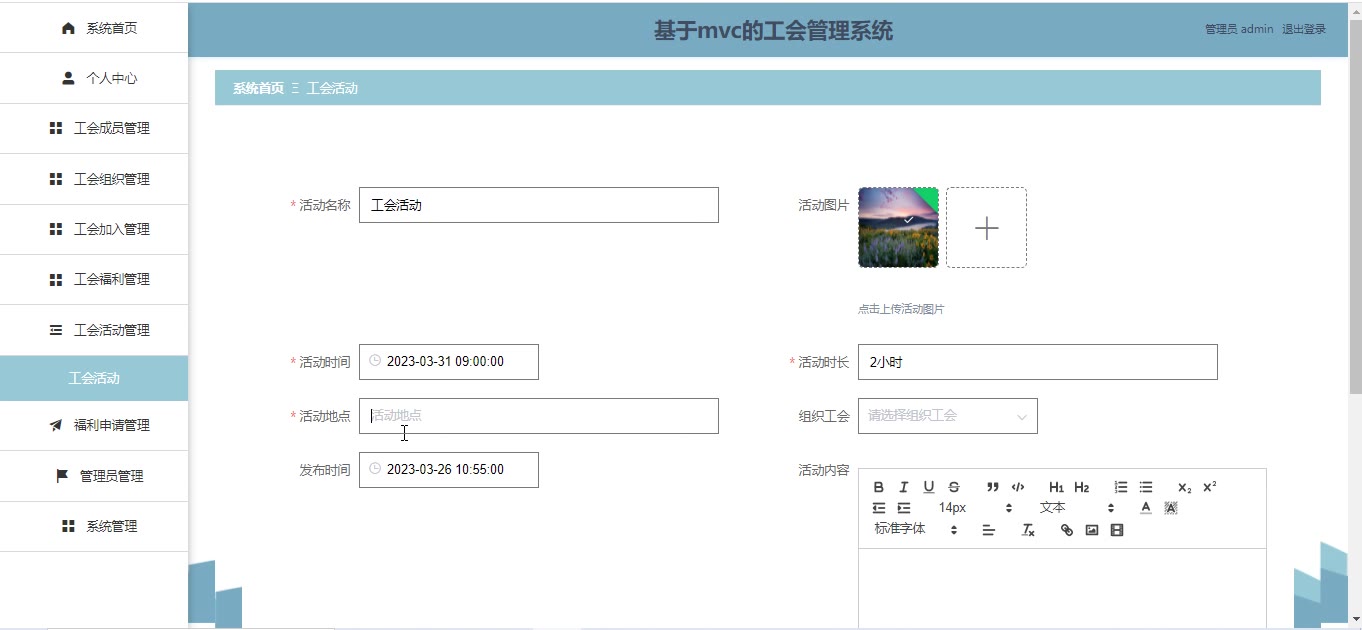Click the plus box to upload image
This screenshot has width=1362, height=630.
tap(986, 228)
